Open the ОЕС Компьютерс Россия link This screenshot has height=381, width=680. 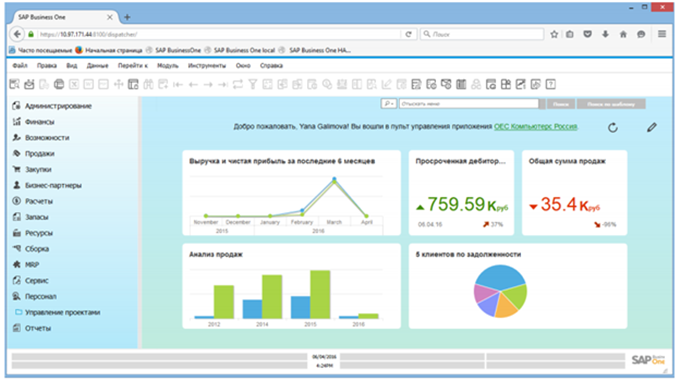[x=536, y=127]
